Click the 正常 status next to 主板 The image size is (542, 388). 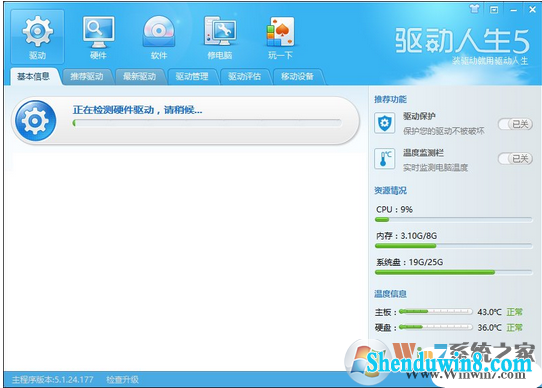click(514, 312)
